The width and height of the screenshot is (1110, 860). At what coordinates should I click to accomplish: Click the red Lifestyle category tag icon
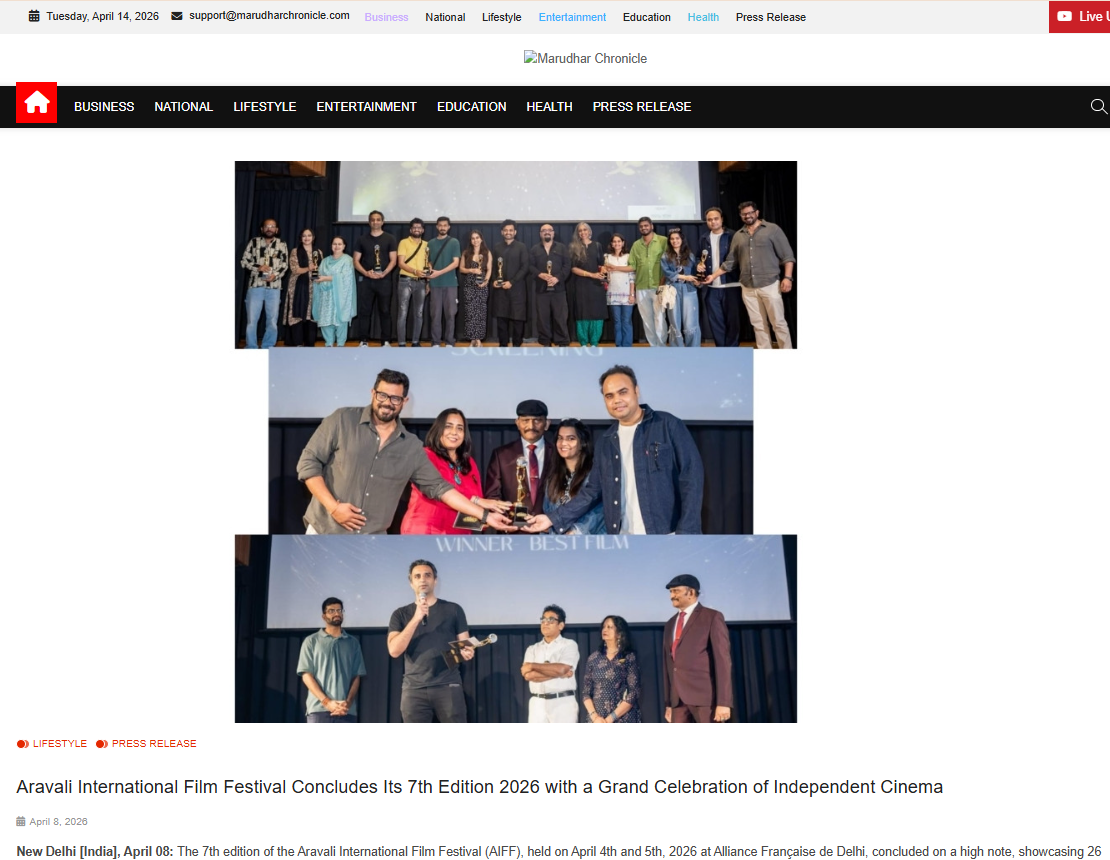click(x=23, y=744)
